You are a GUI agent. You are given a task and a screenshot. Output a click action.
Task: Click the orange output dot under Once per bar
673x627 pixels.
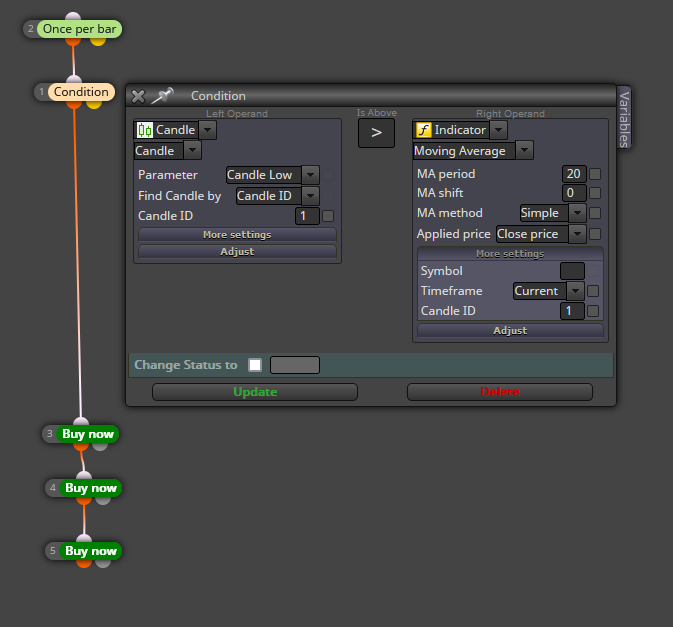coord(73,42)
